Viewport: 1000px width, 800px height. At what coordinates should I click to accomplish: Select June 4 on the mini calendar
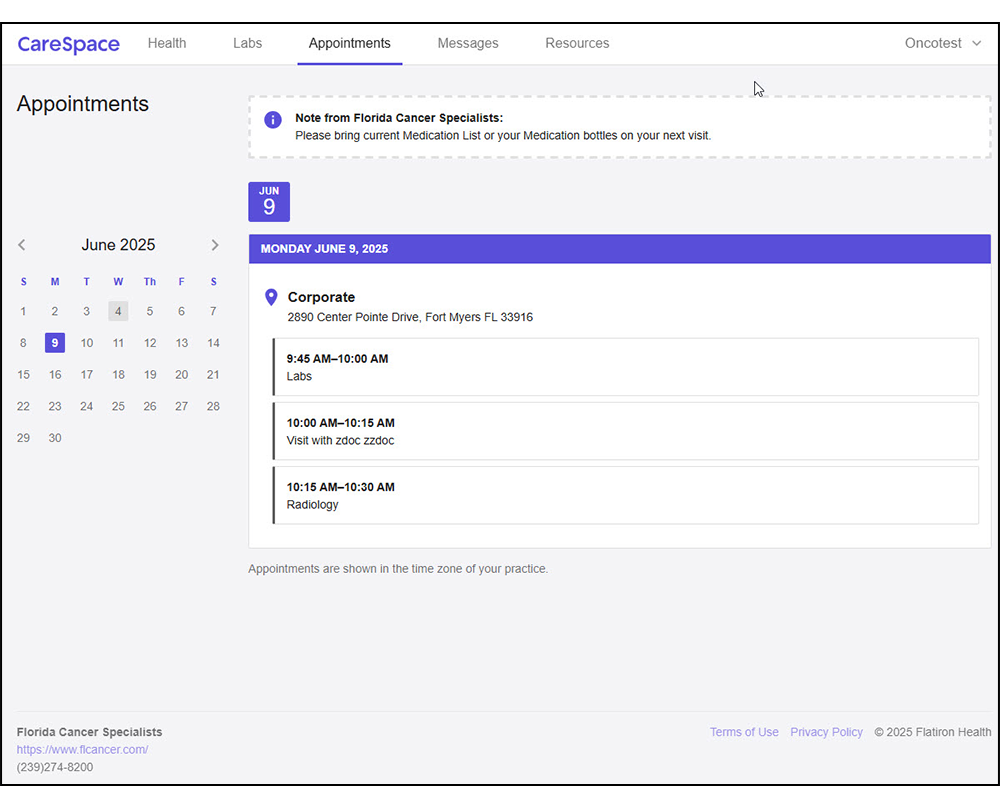point(118,311)
